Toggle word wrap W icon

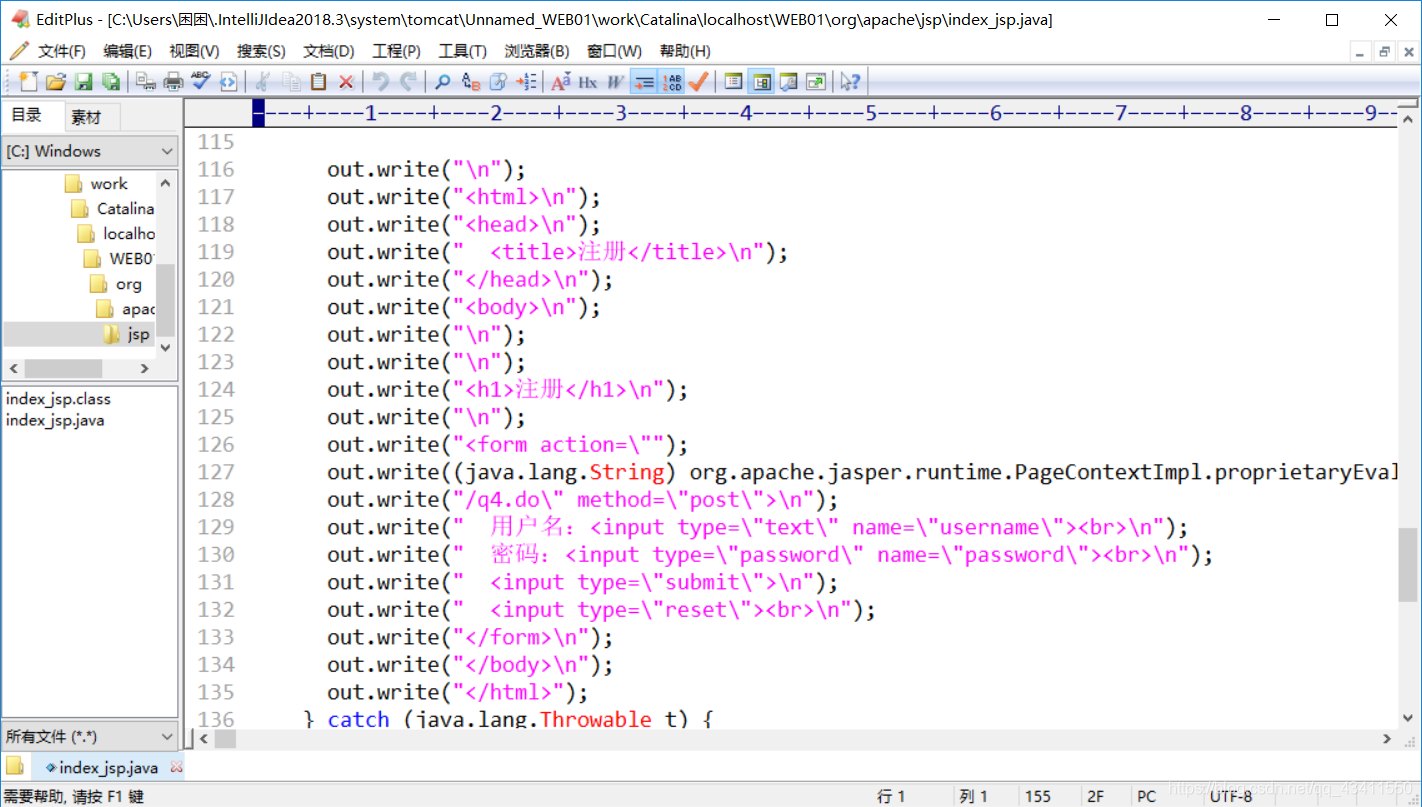coord(615,82)
